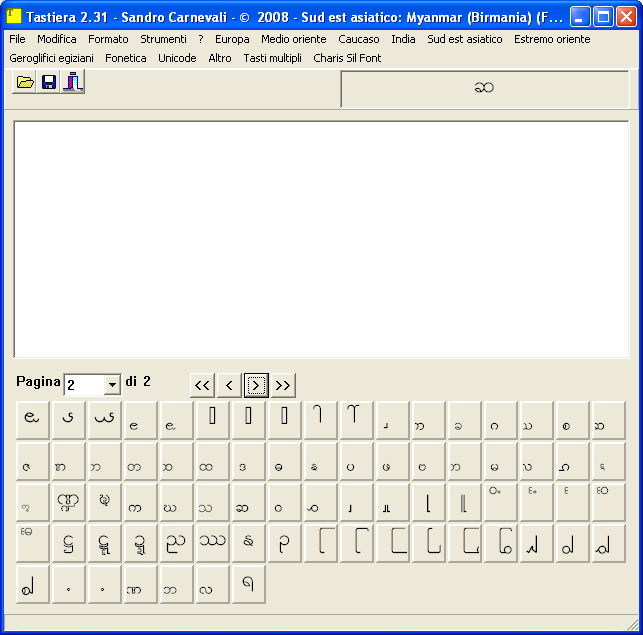Open the Tasti multipli menu
643x635 pixels.
click(x=272, y=58)
